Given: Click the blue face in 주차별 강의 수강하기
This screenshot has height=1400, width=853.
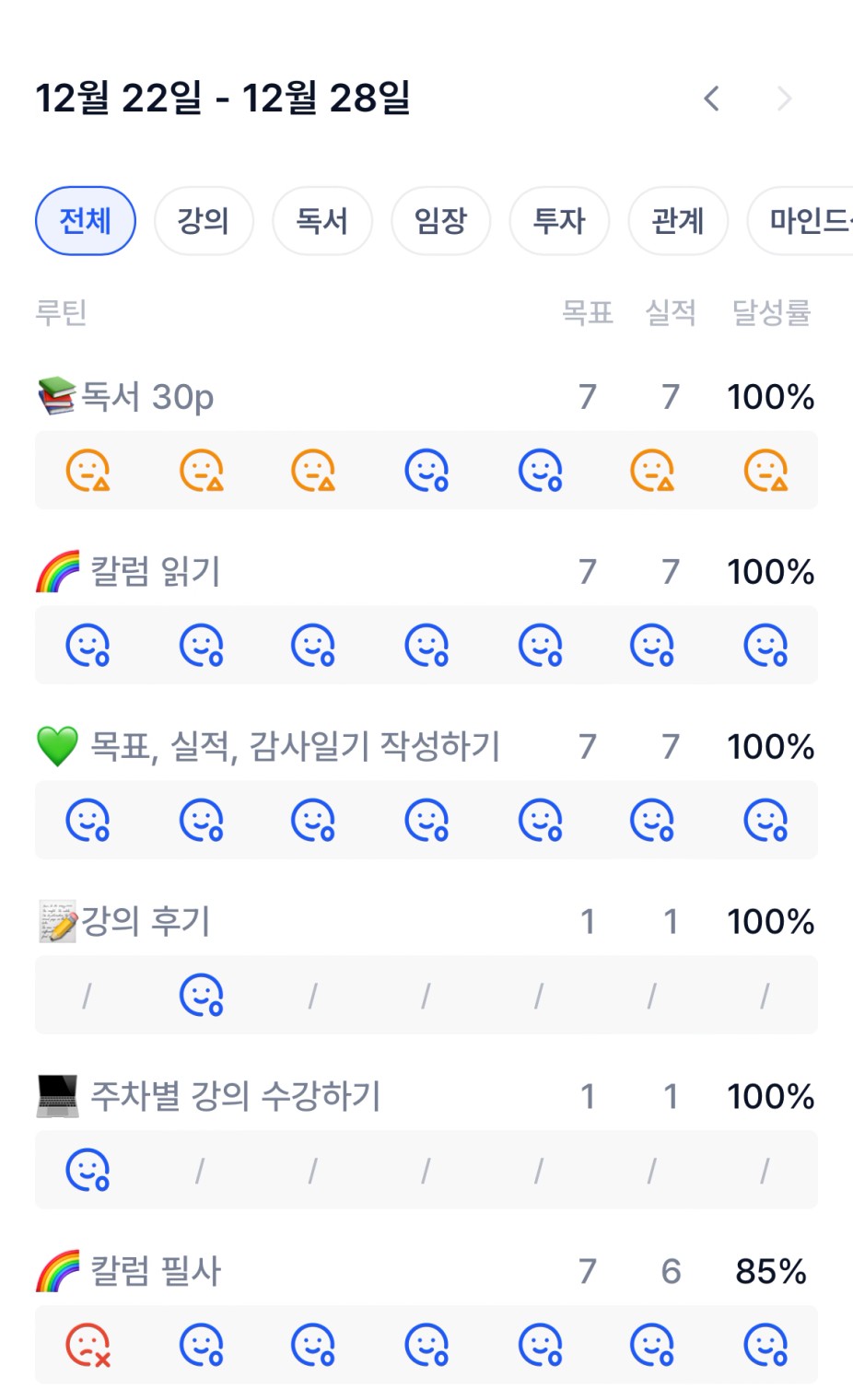Looking at the screenshot, I should [x=88, y=1171].
